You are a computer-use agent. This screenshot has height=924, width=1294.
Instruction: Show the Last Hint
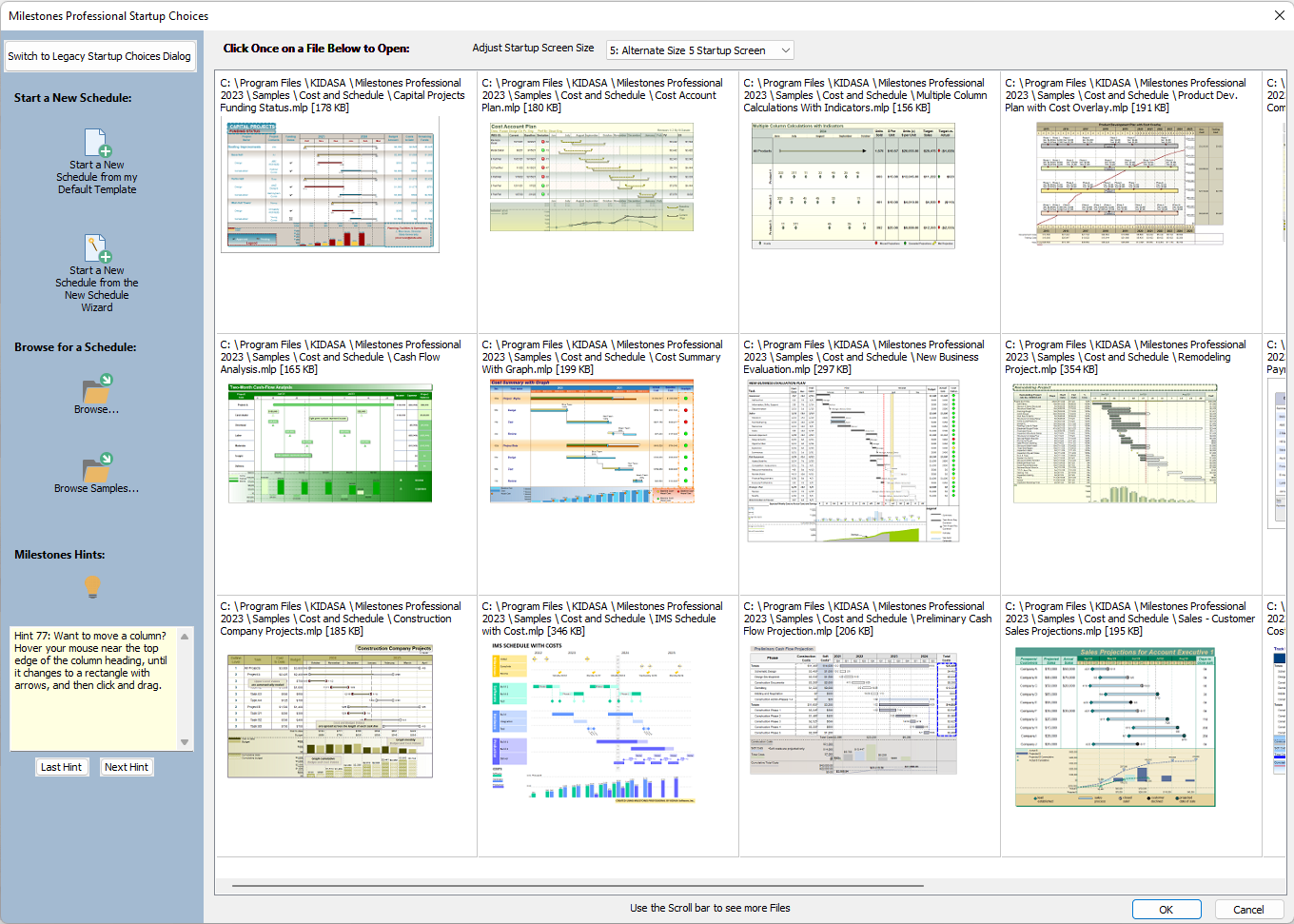click(x=61, y=767)
